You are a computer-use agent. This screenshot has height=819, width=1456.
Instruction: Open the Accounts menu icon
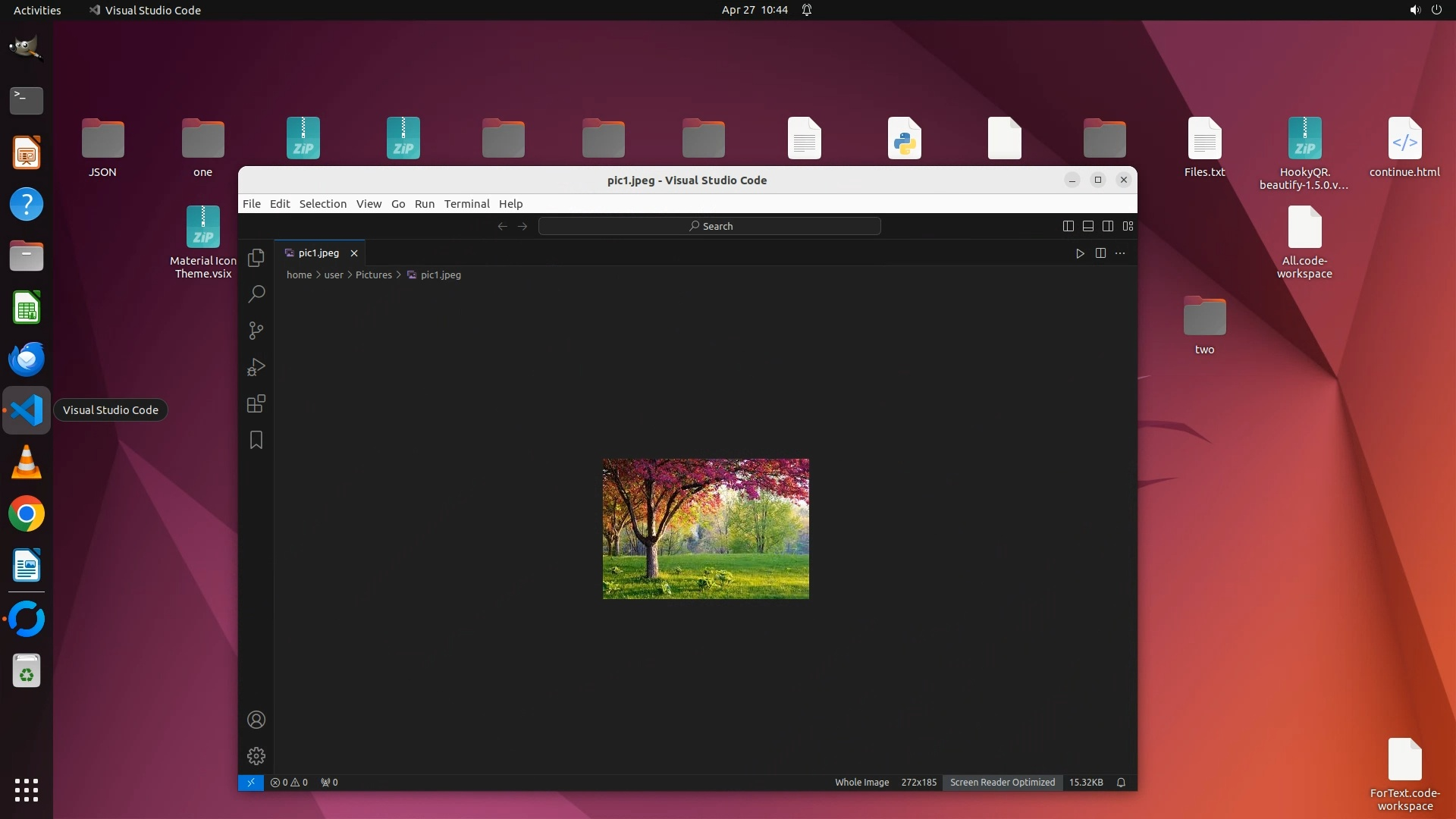coord(256,720)
